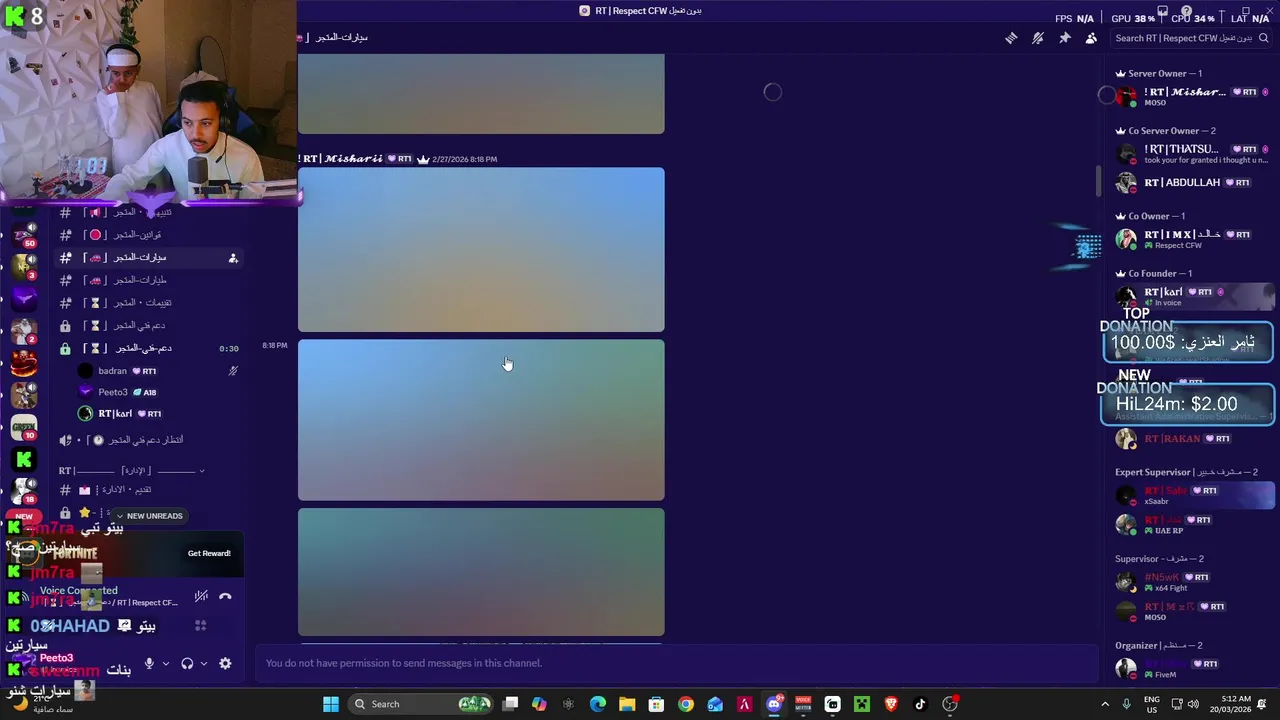Open microphone input options arrow
Image resolution: width=1280 pixels, height=720 pixels.
[166, 663]
